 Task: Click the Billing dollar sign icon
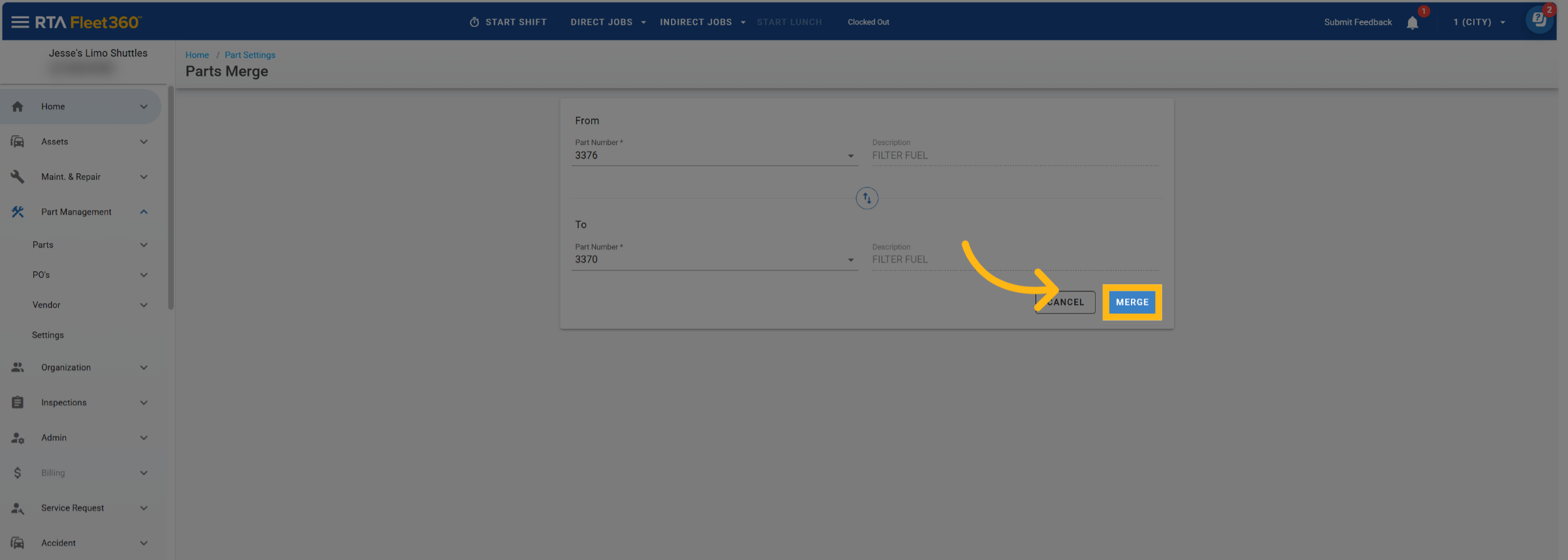[18, 473]
